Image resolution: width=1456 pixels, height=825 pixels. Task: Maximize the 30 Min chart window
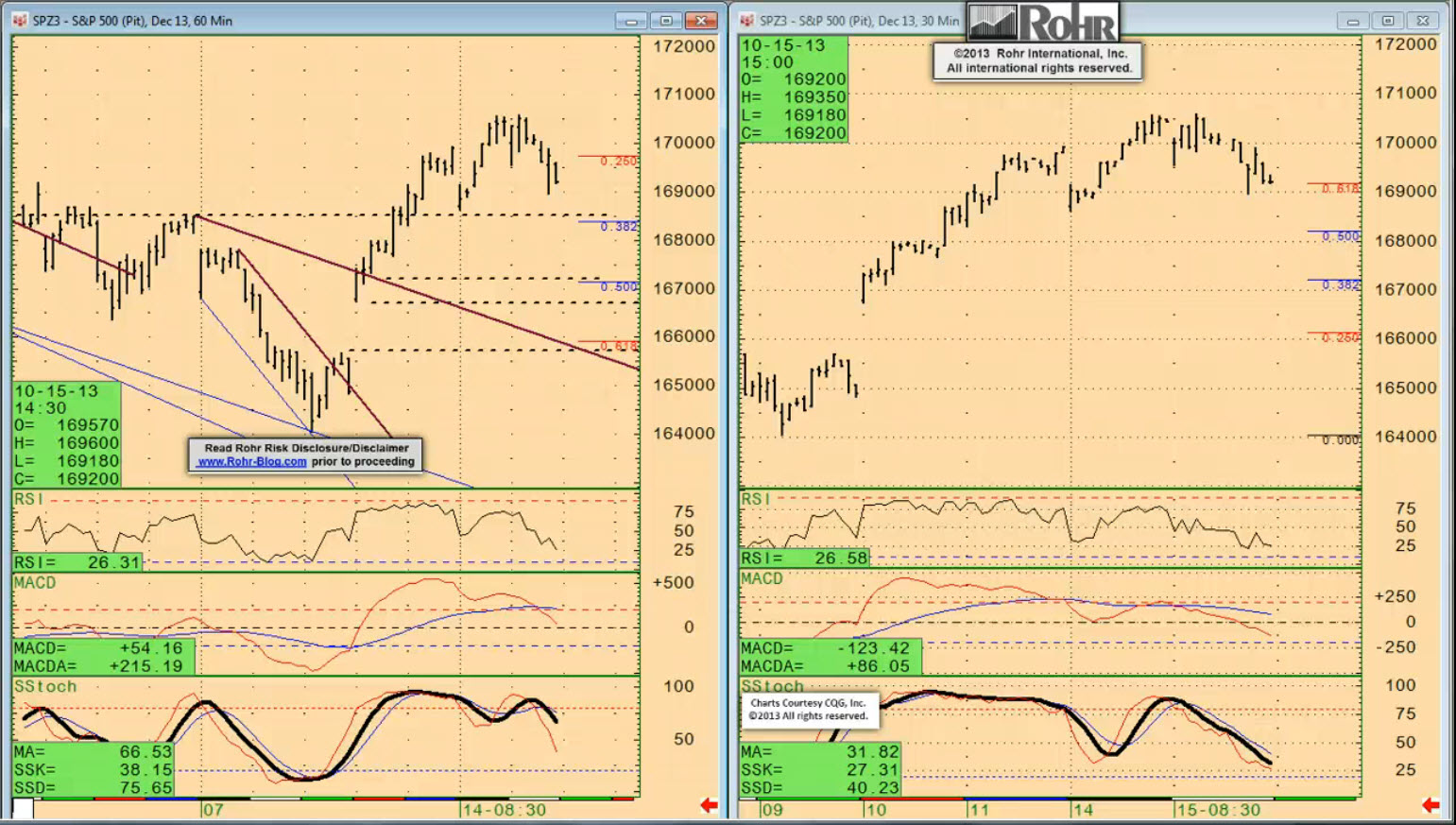[1387, 20]
